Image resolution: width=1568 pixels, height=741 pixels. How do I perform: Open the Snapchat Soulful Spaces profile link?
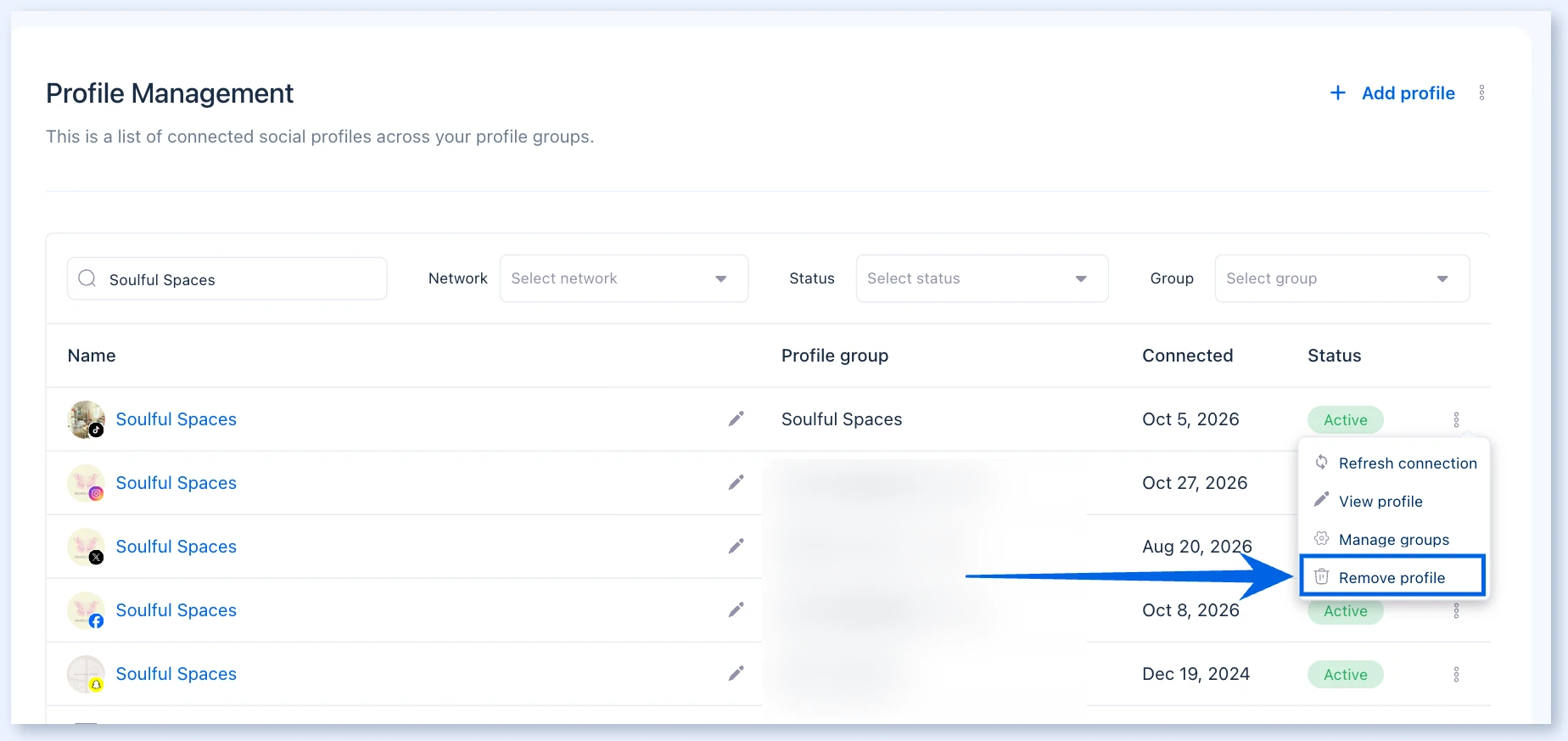coord(176,674)
